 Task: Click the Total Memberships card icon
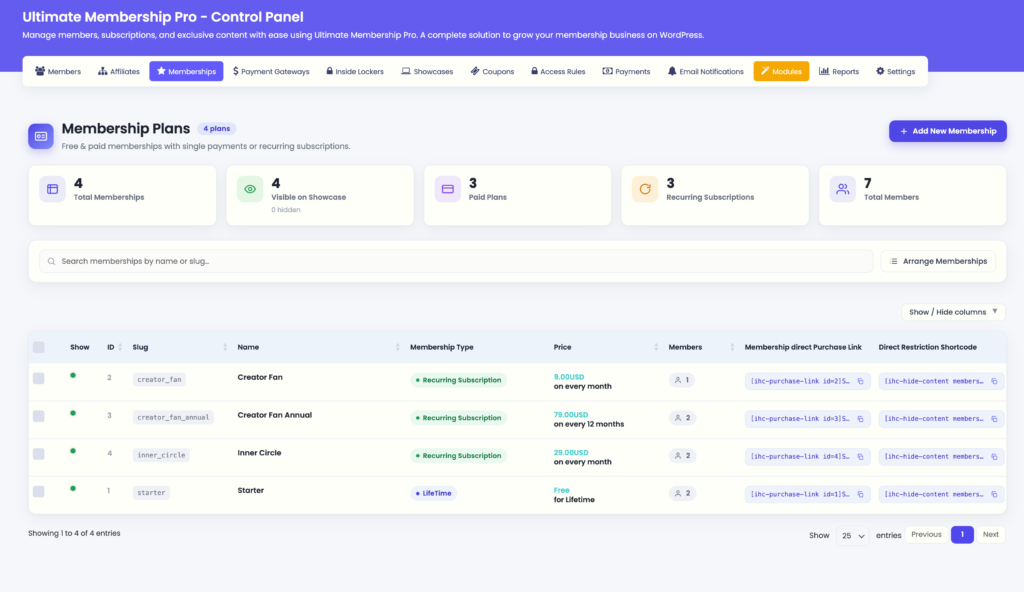52,189
